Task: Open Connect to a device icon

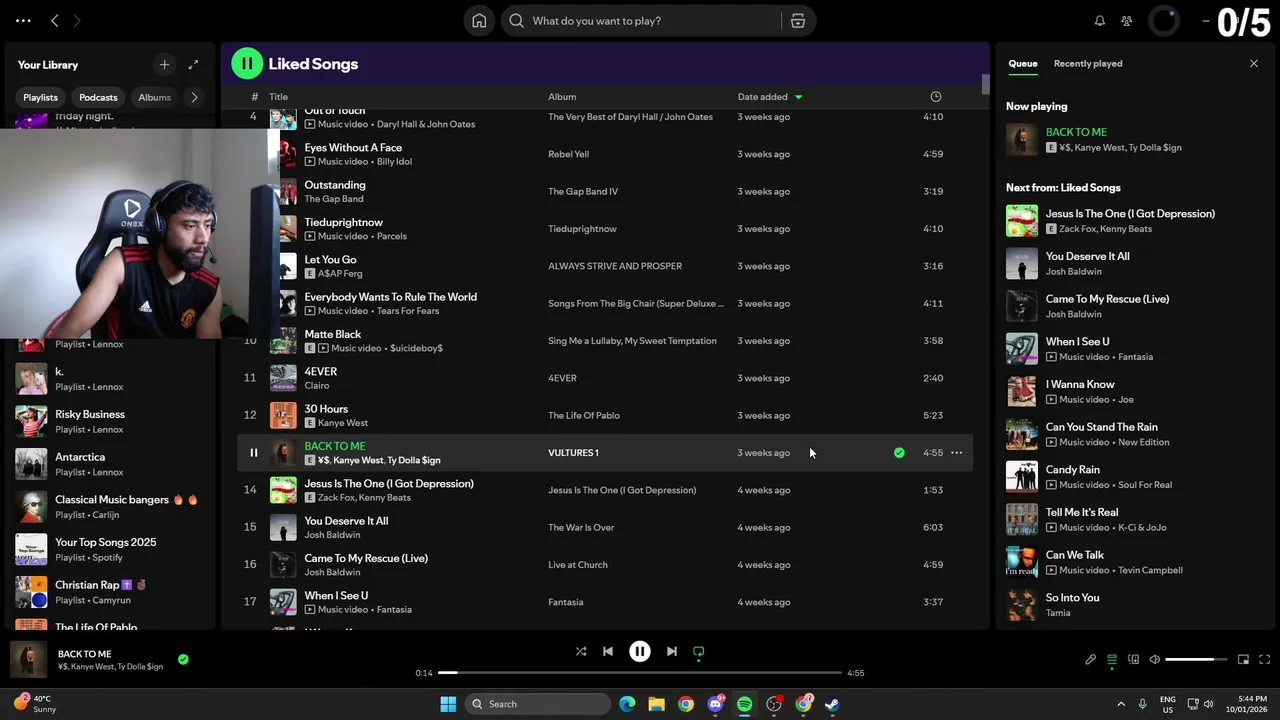Action: click(x=1134, y=660)
